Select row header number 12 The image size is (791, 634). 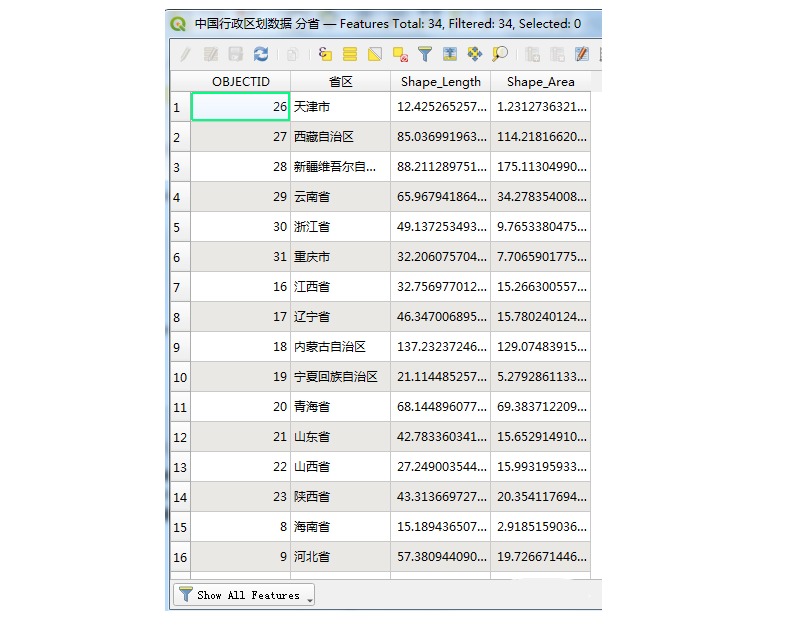click(x=180, y=437)
